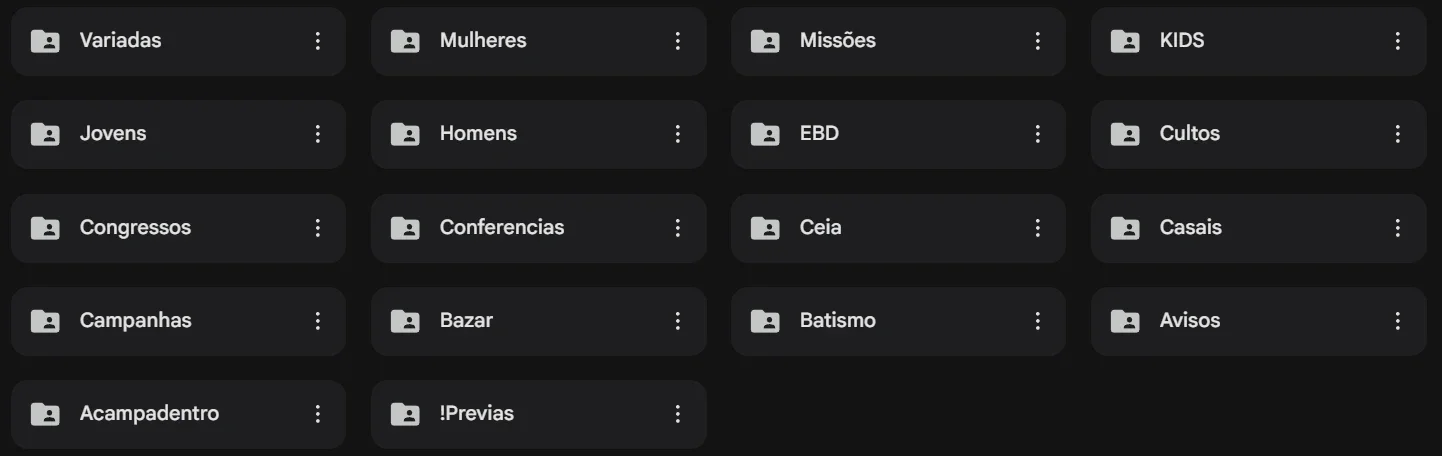Open more actions for Missões folder
The width and height of the screenshot is (1442, 456).
coord(1038,41)
